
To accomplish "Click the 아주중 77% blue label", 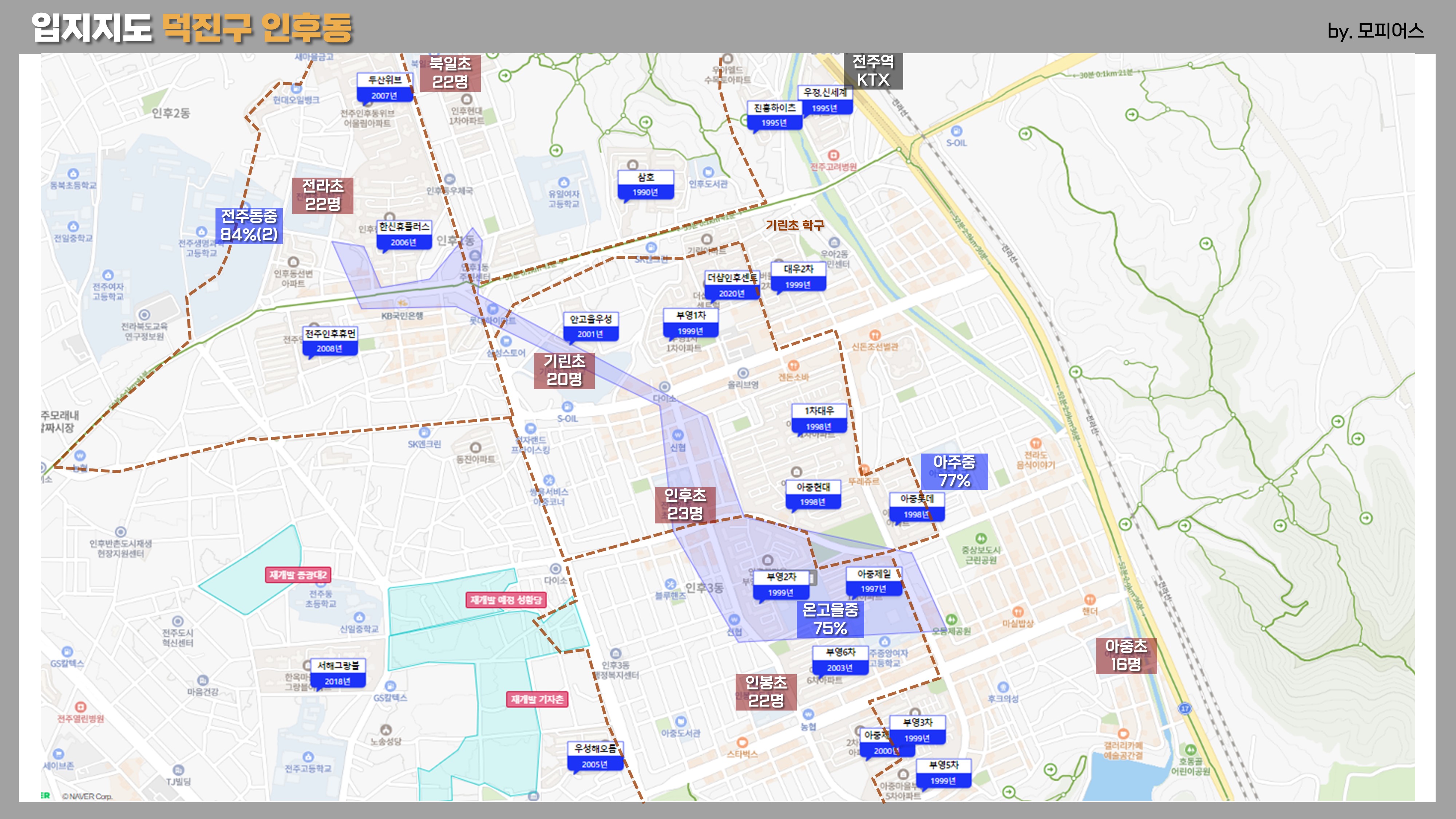I will coord(954,471).
